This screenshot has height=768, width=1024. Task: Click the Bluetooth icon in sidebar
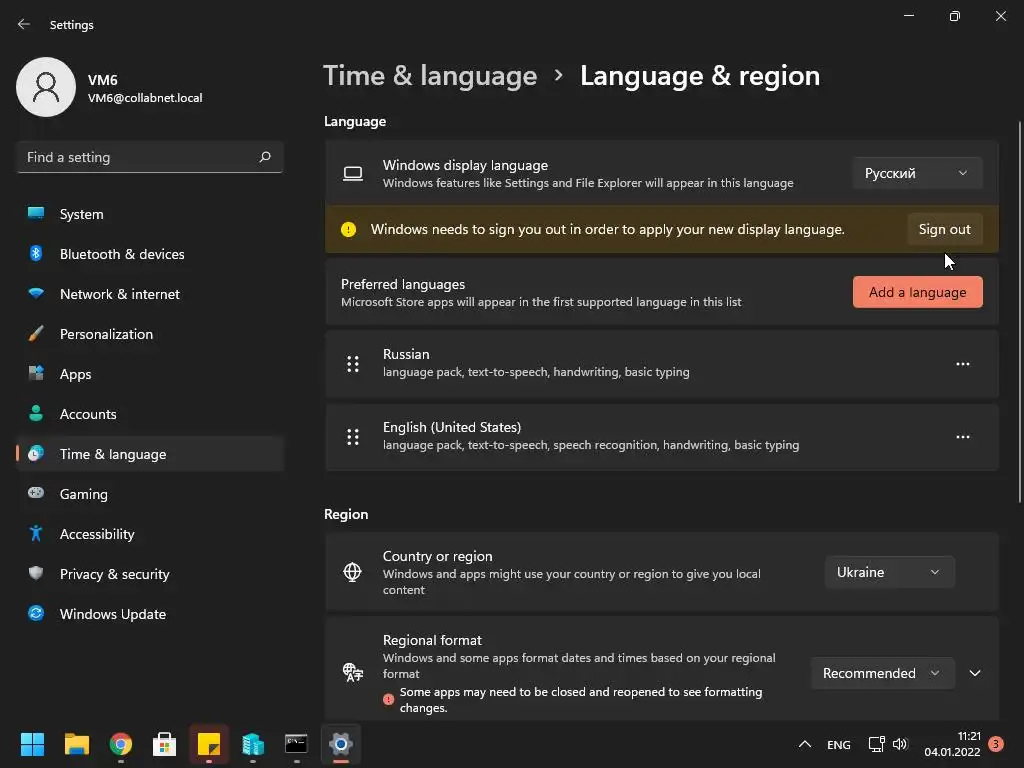[36, 253]
